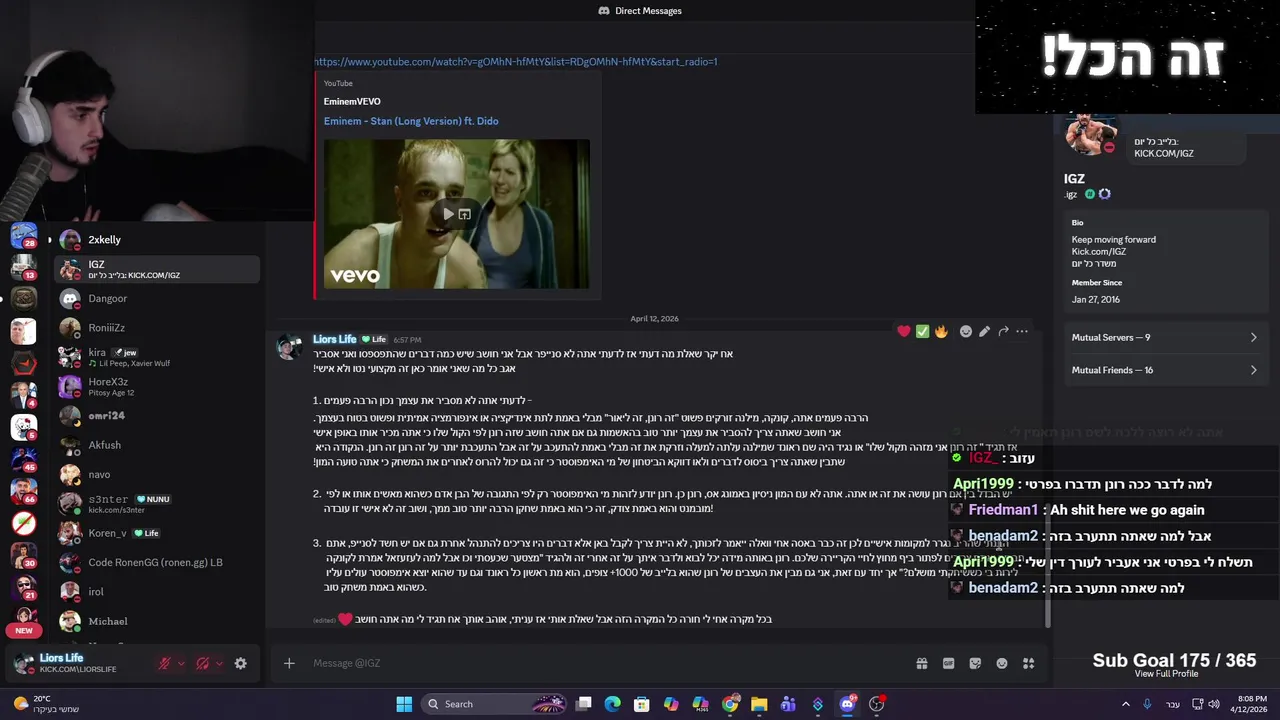Open server with 45 unread badge
Viewport: 1280px width, 720px height.
coord(24,459)
